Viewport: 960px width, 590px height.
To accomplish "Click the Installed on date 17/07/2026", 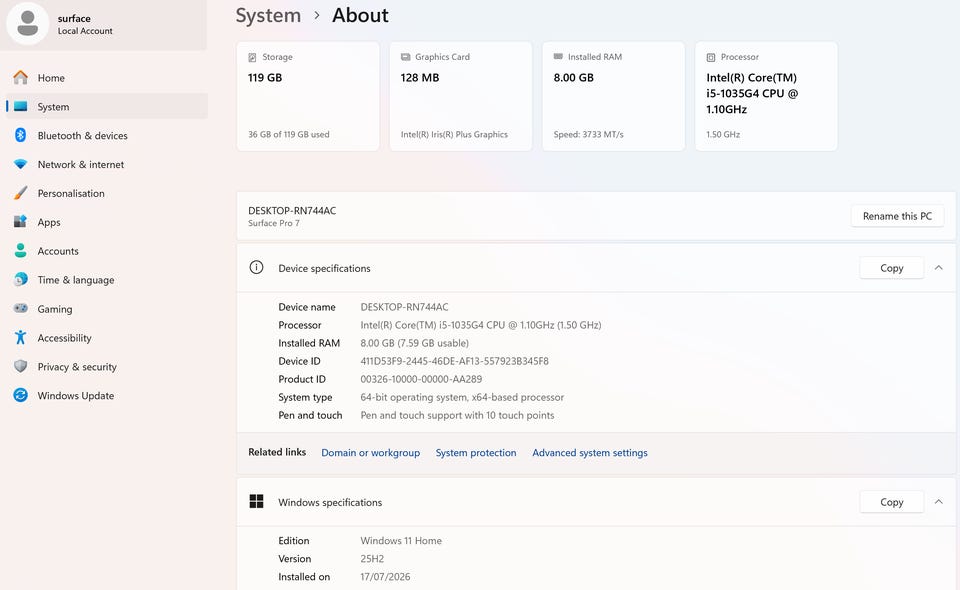I will click(385, 577).
